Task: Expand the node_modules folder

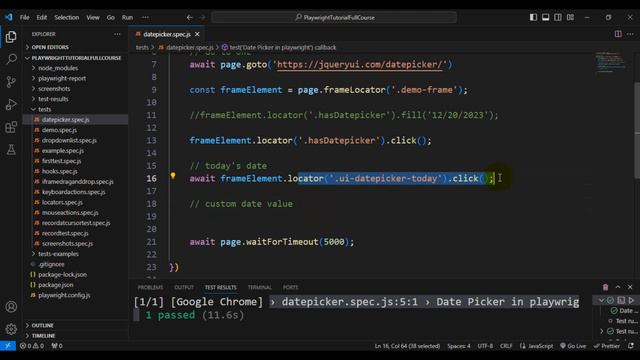Action: coord(76,68)
